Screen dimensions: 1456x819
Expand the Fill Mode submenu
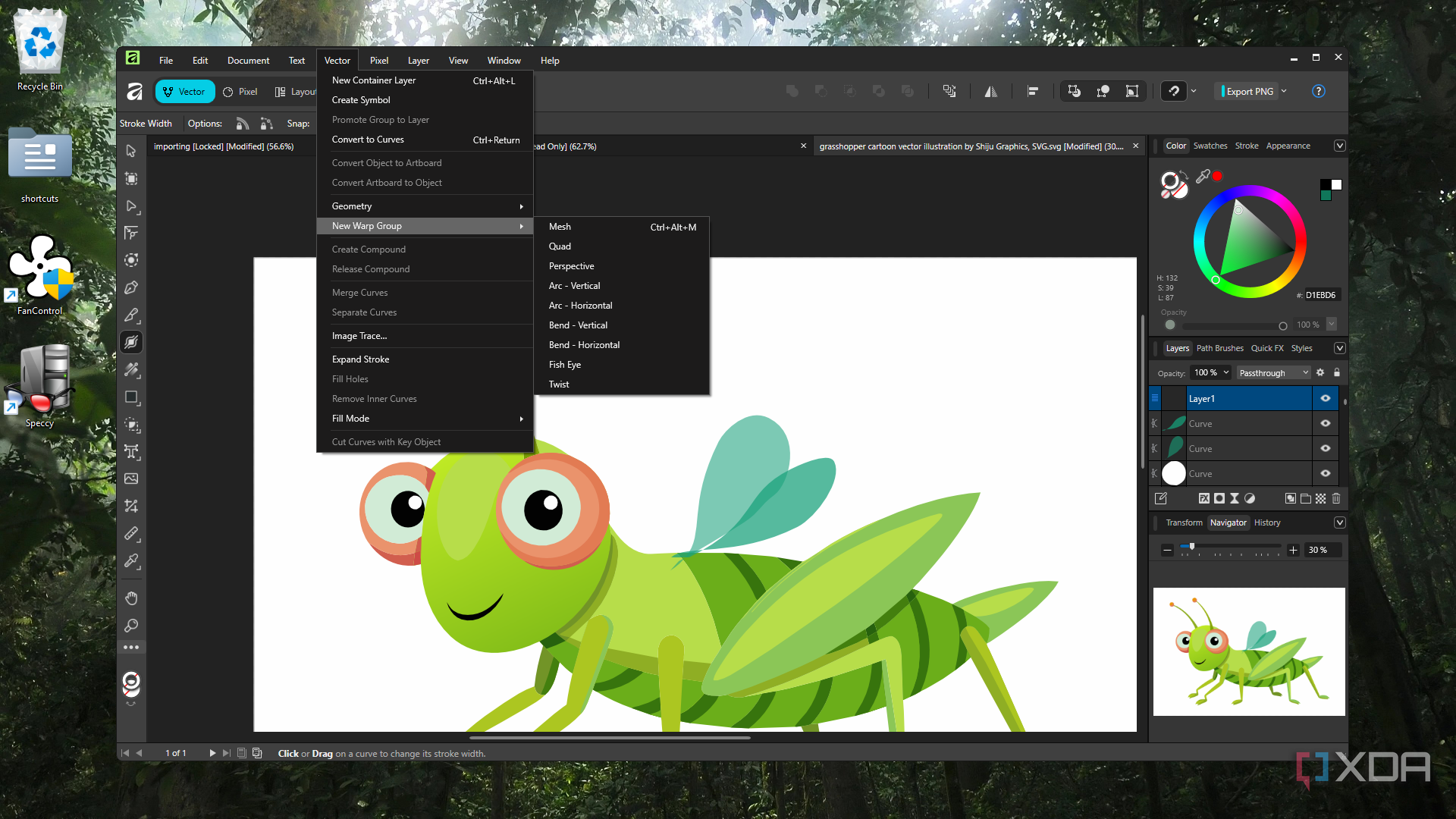tap(425, 419)
